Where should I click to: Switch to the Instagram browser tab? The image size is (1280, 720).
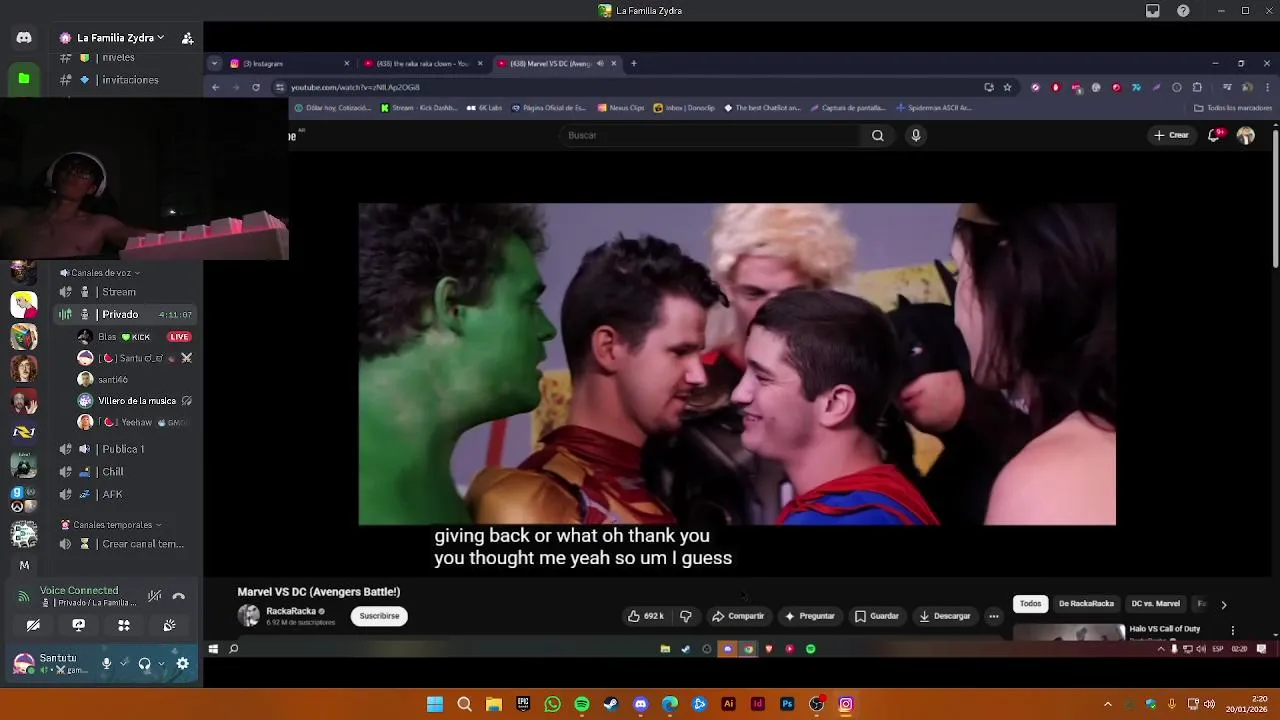(x=288, y=63)
